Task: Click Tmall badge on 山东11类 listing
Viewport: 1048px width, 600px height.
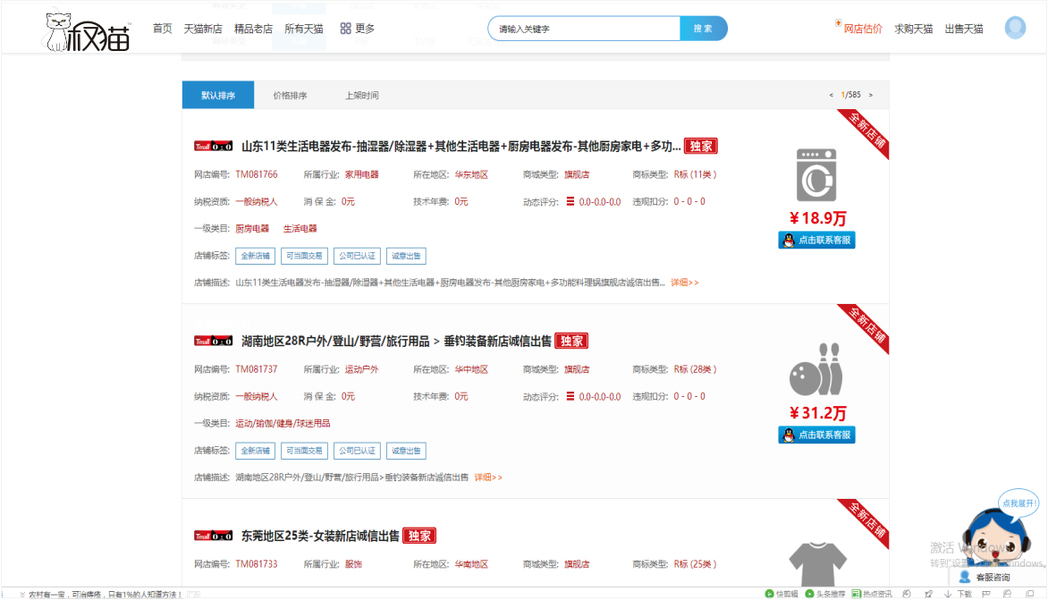Action: coord(213,146)
